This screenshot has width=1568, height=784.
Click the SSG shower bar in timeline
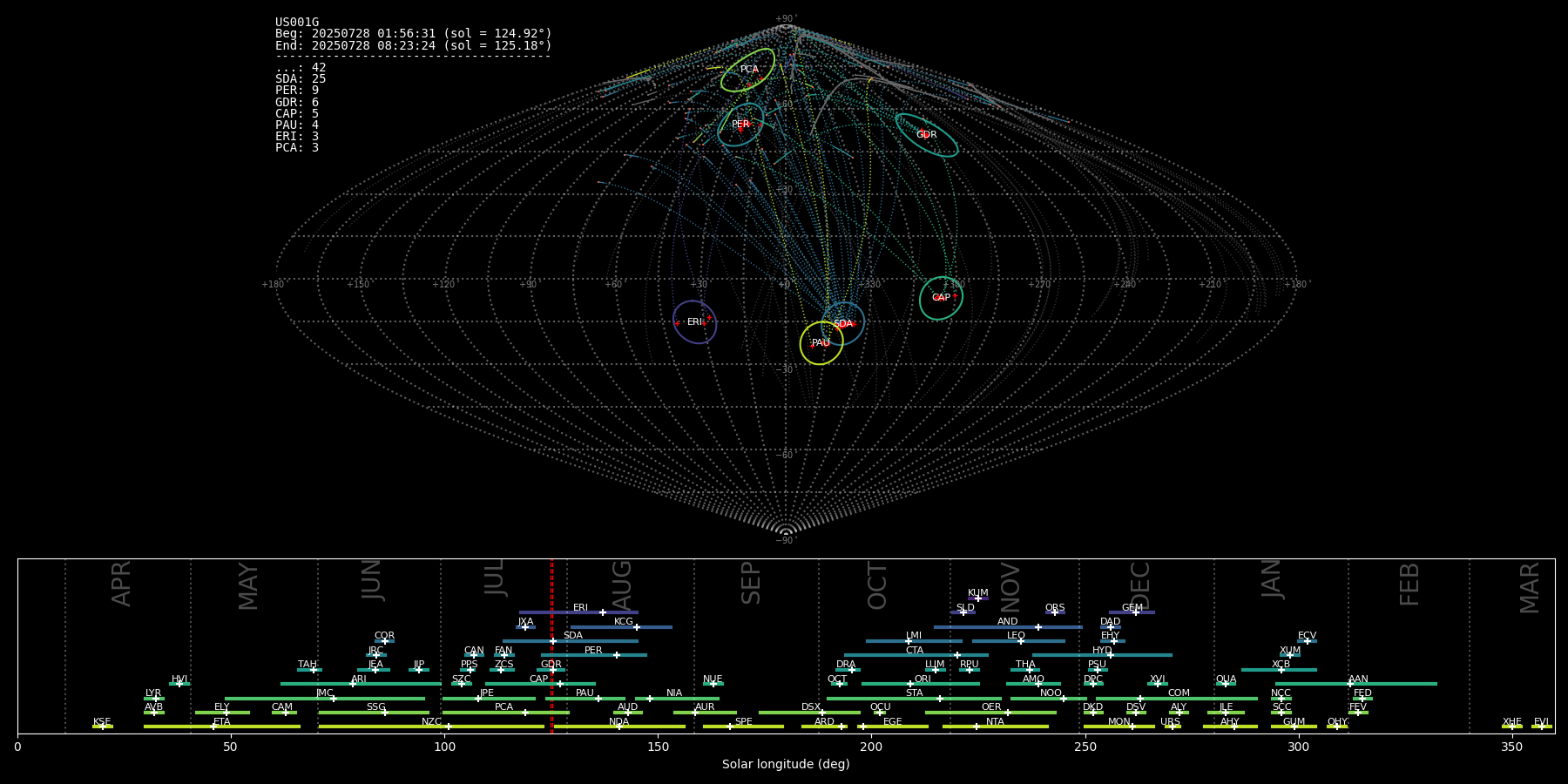pos(374,713)
